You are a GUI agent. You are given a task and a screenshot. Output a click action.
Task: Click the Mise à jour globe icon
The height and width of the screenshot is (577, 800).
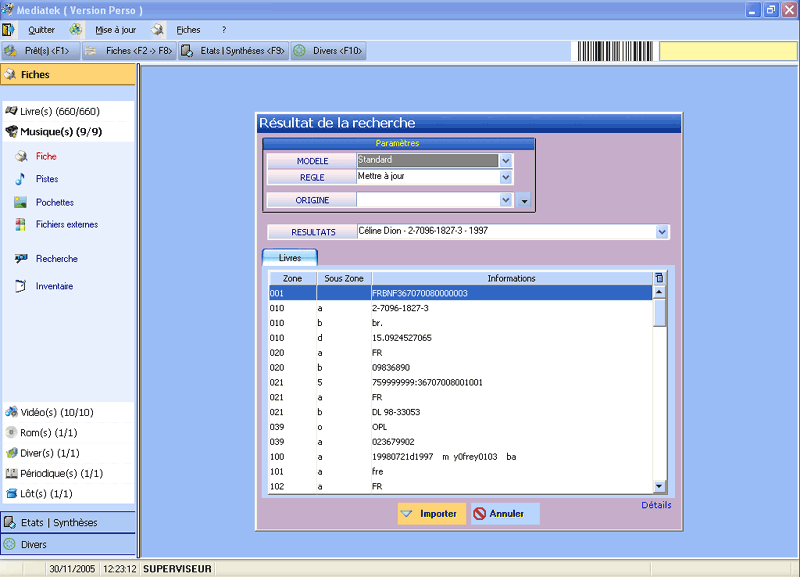click(76, 30)
